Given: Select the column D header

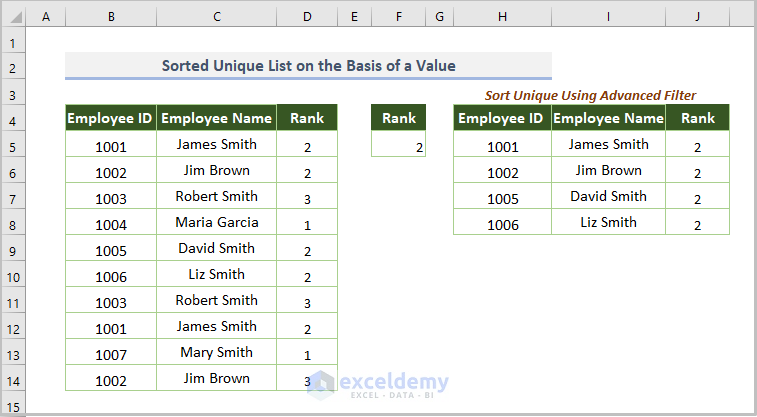Looking at the screenshot, I should pos(307,18).
